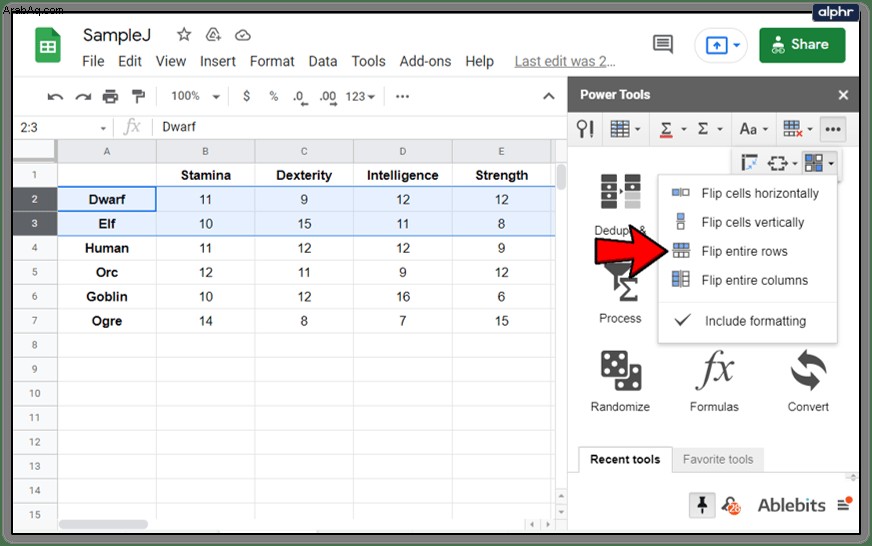
Task: Open the Insert menu
Action: 217,61
